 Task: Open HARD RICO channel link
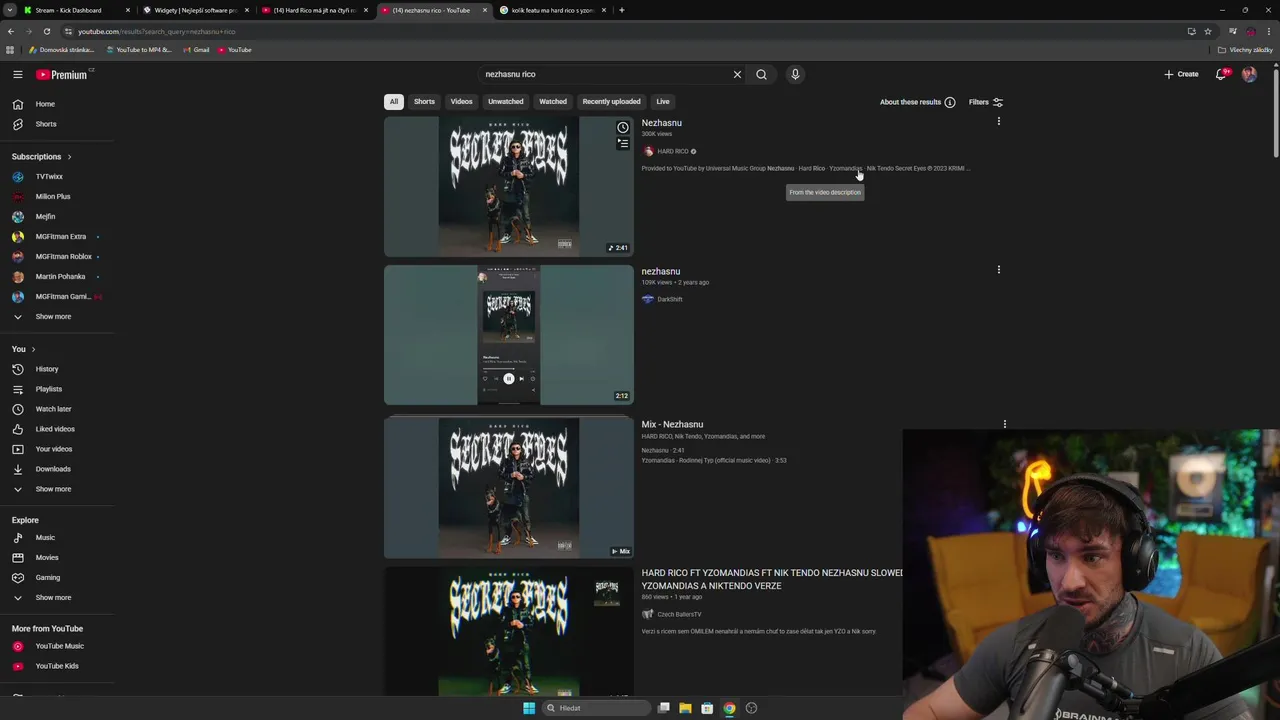coord(672,152)
